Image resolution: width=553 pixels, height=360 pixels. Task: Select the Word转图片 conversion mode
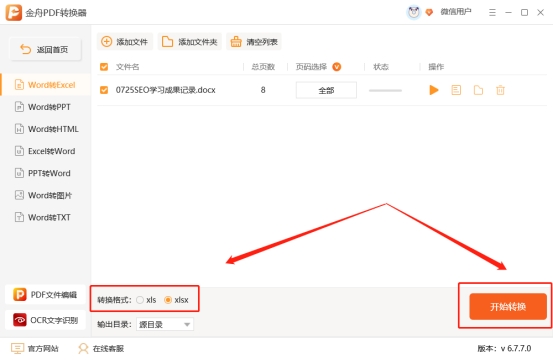pyautogui.click(x=45, y=195)
